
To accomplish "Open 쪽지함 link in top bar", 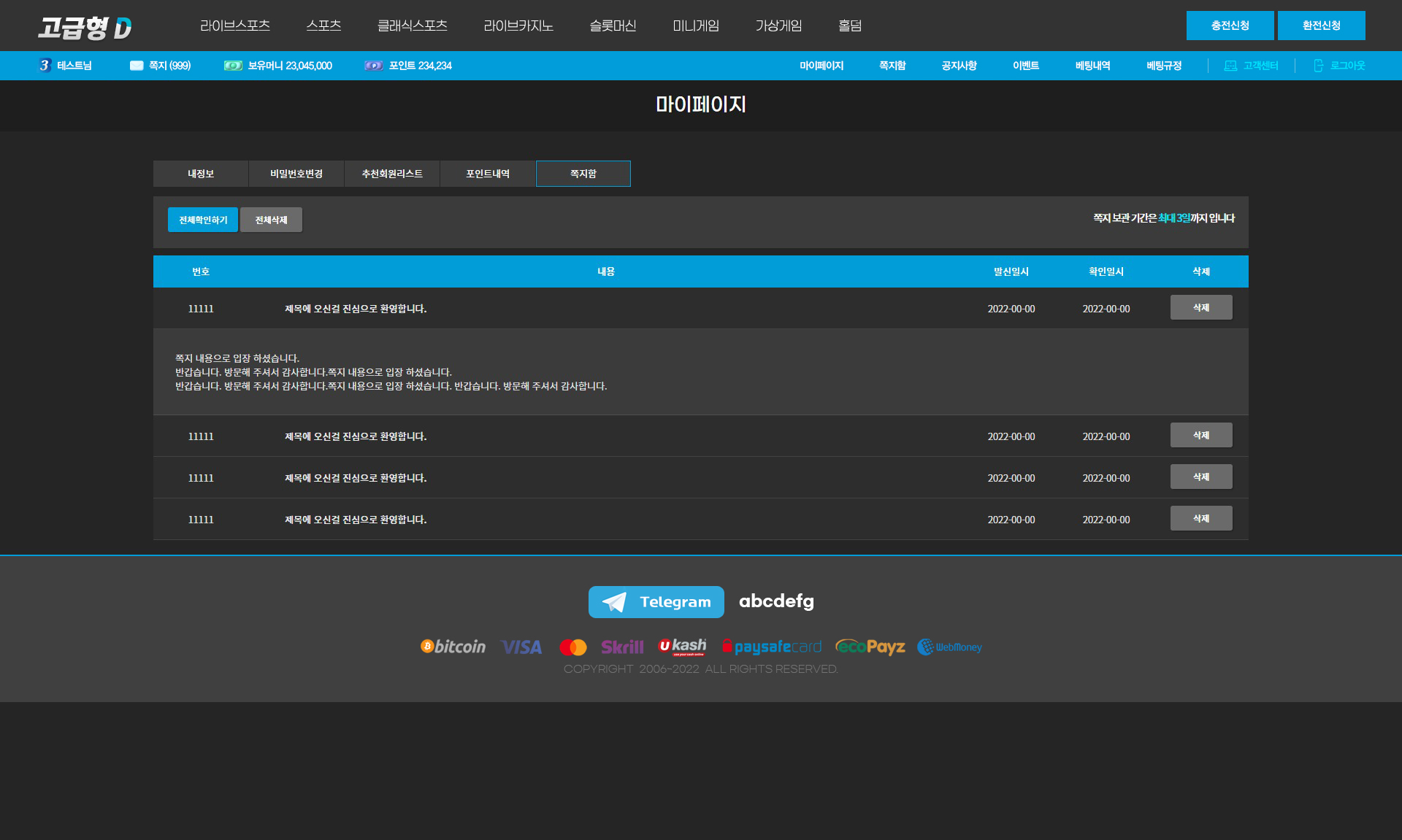I will [x=892, y=66].
